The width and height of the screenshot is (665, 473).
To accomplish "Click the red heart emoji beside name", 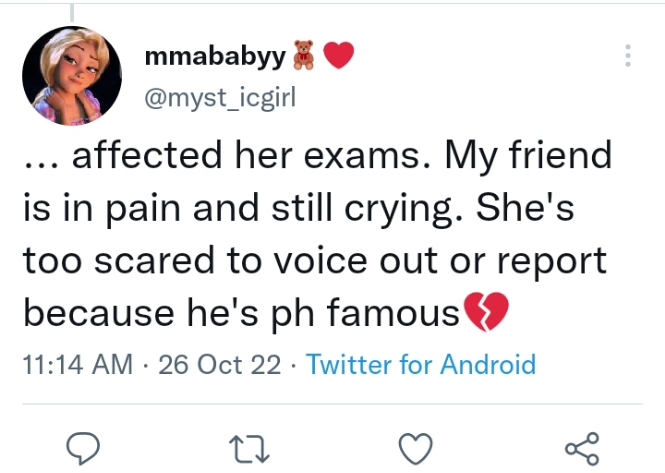I will click(x=339, y=56).
